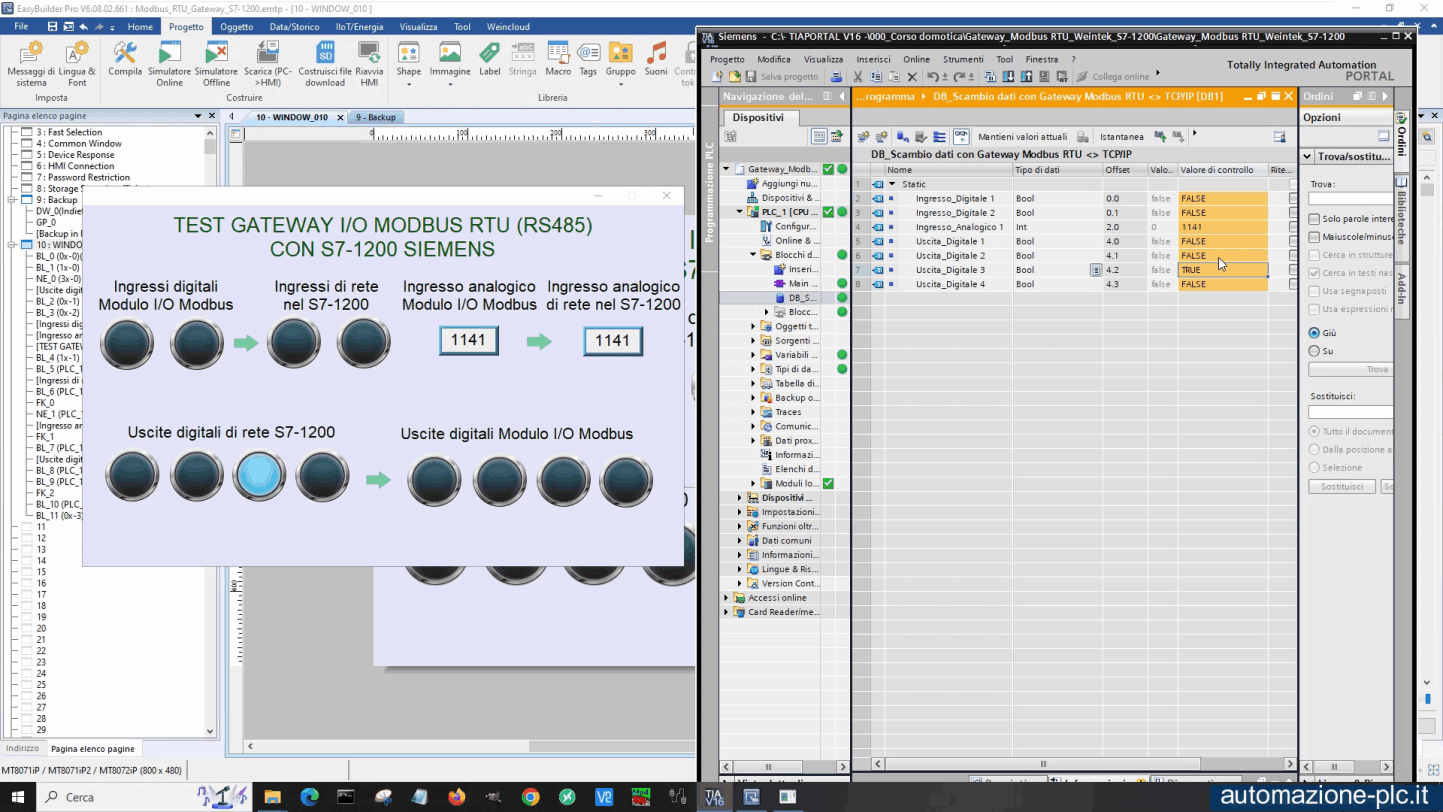Select 7 : Password Restriction in page list
Viewport: 1443px width, 812px height.
click(x=84, y=177)
